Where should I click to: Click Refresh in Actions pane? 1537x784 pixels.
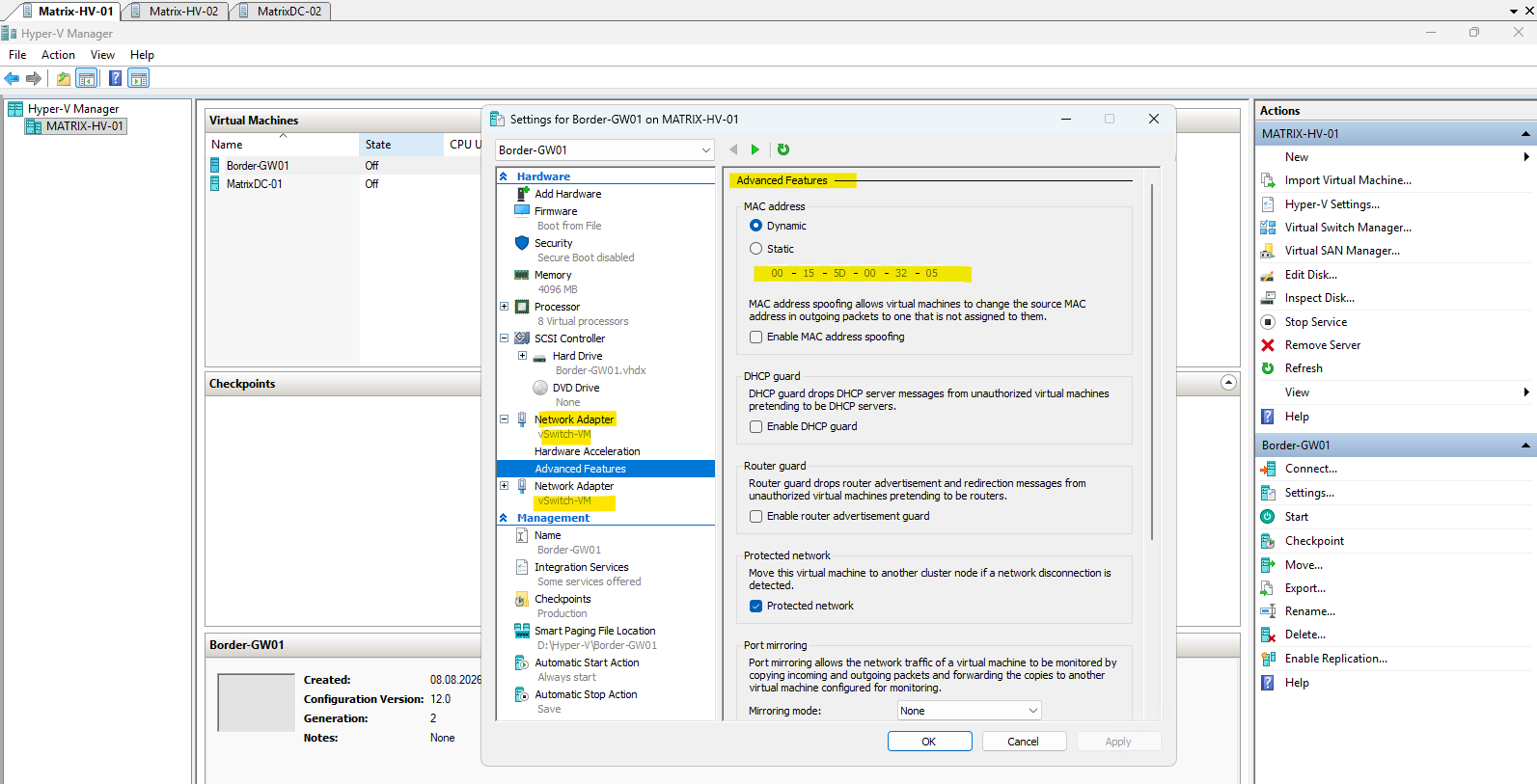click(x=1304, y=368)
